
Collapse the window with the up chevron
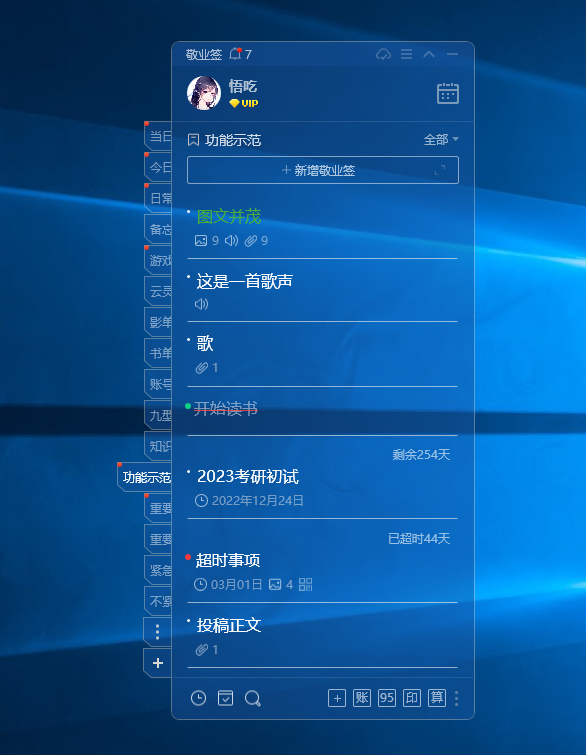click(x=429, y=54)
